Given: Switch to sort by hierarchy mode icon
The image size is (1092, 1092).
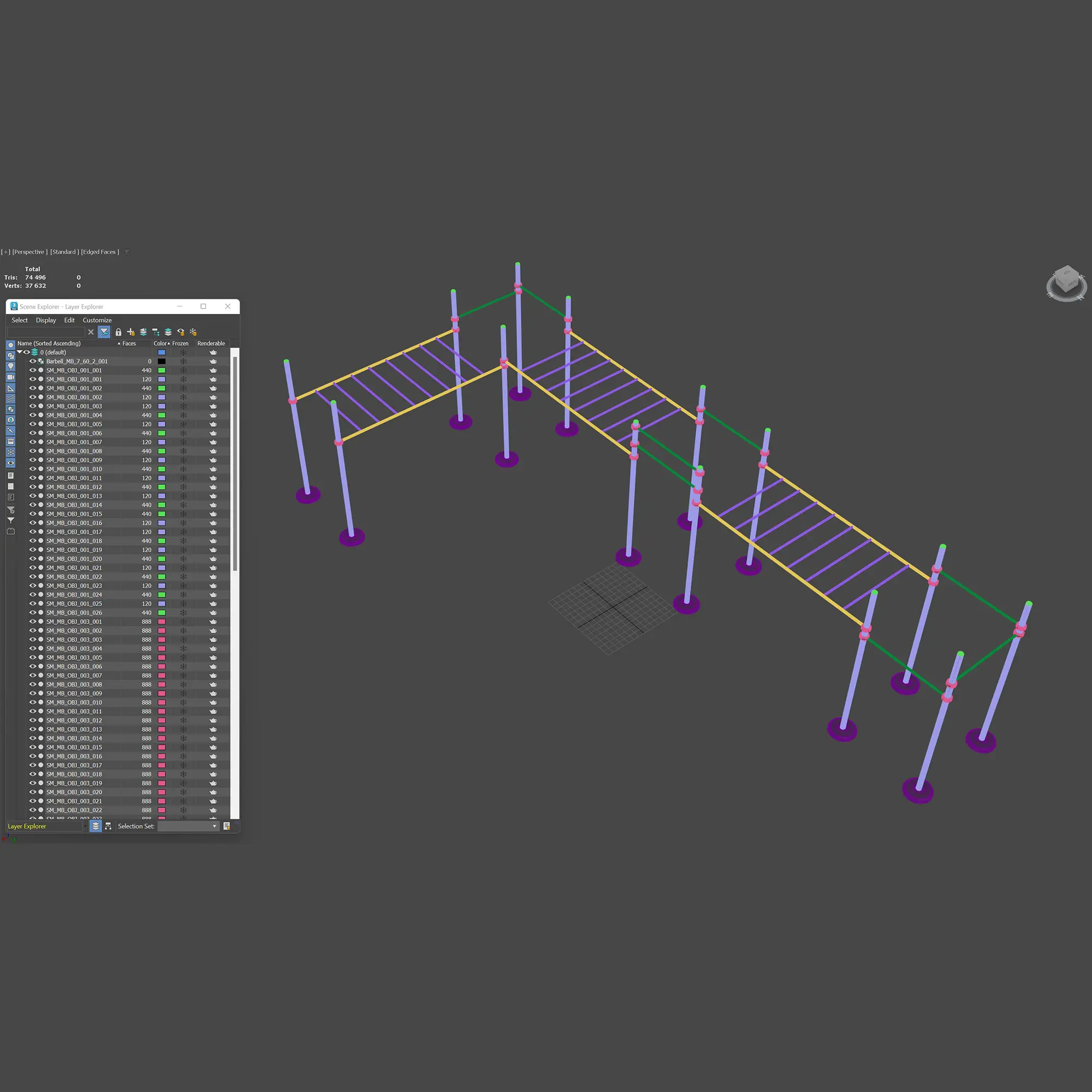Looking at the screenshot, I should tap(108, 826).
